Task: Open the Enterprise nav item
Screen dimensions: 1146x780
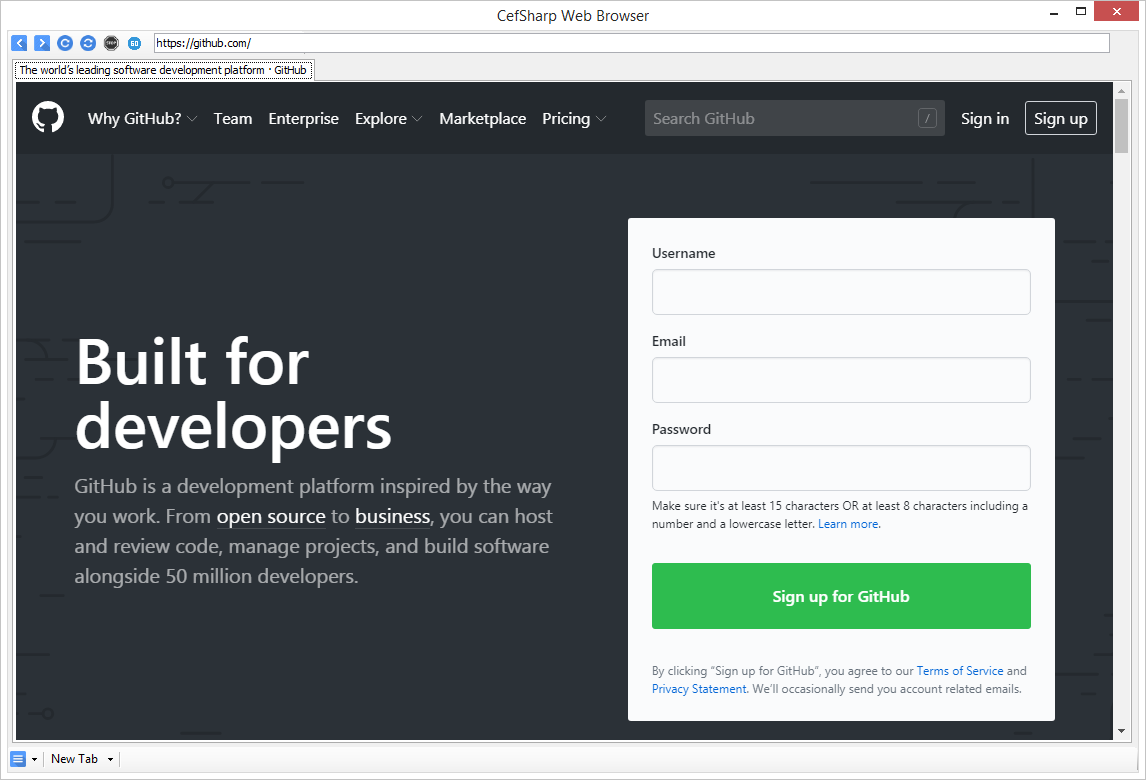Action: [x=303, y=118]
